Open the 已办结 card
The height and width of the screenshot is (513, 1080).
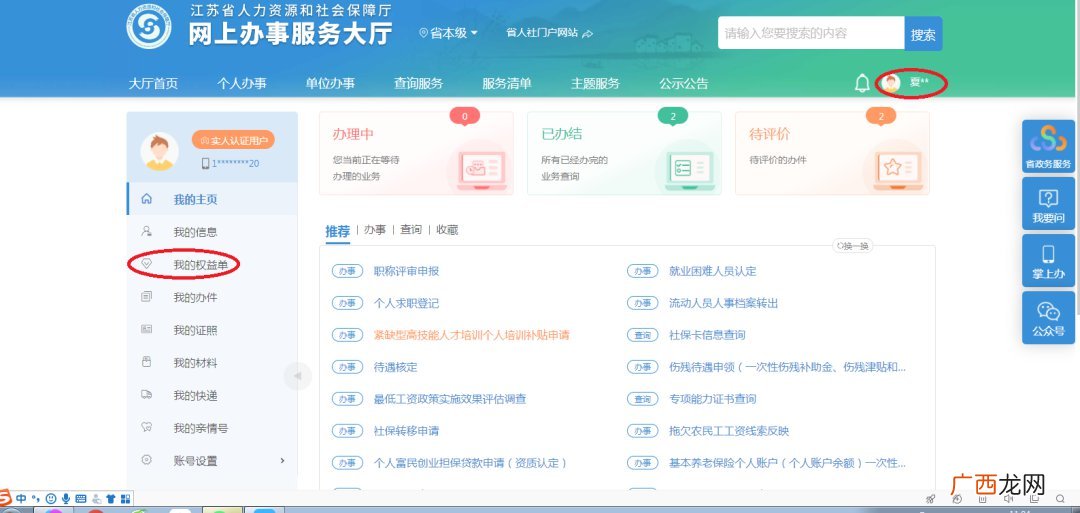(624, 153)
